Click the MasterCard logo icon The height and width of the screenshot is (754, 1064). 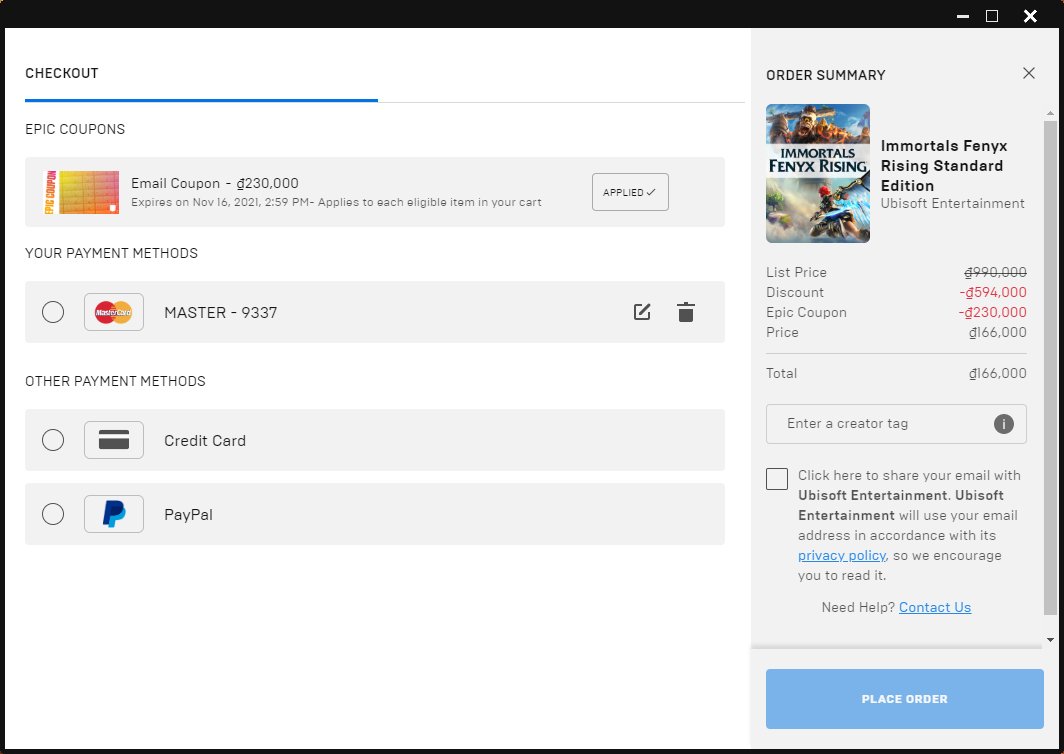114,312
